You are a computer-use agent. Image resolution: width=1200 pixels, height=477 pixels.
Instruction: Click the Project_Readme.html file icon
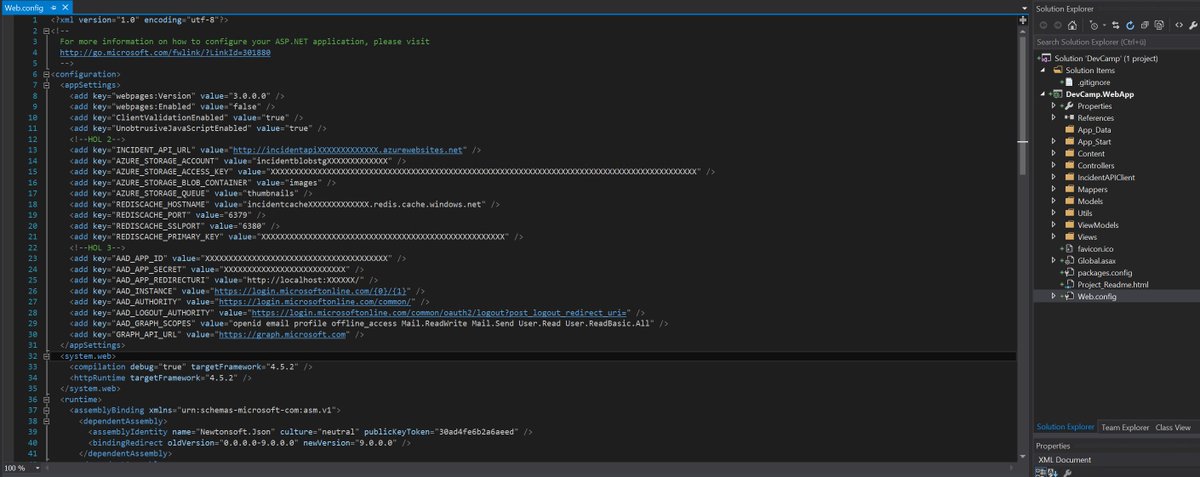tap(1069, 285)
